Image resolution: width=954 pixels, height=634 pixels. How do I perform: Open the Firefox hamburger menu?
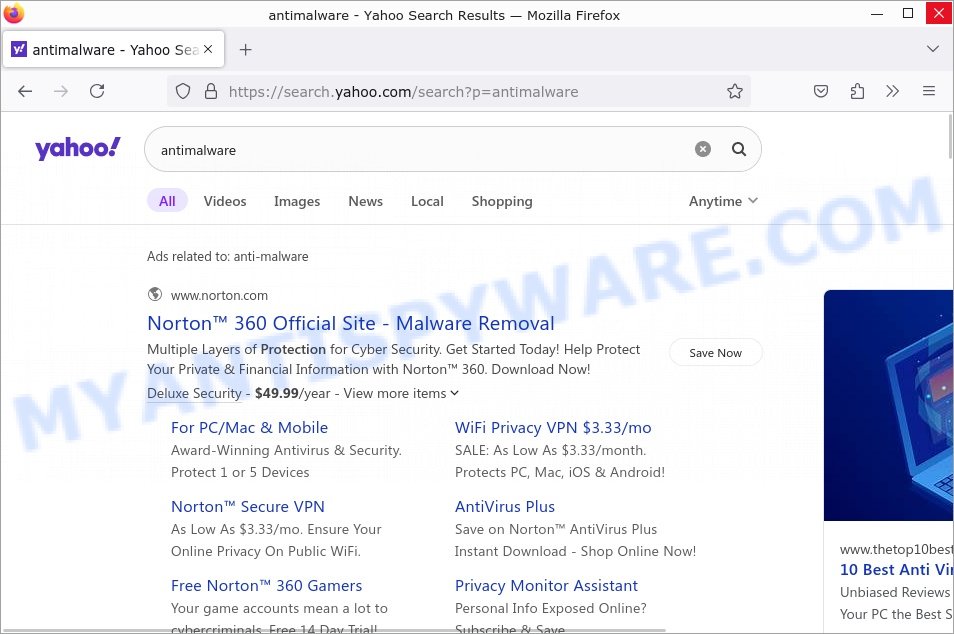pyautogui.click(x=928, y=91)
